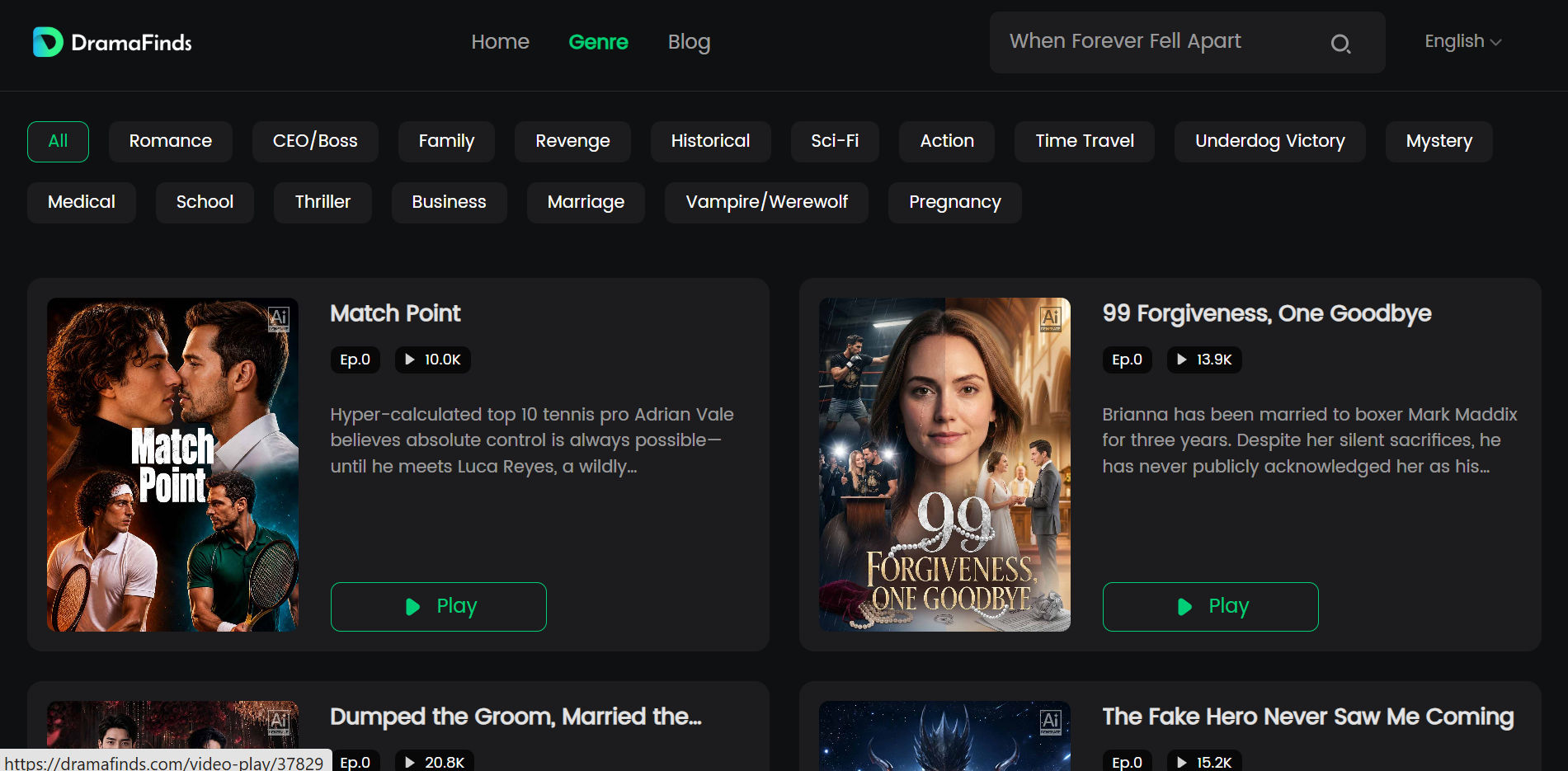
Task: Click the AI badge on 99 Forgiveness poster
Action: pos(1050,318)
